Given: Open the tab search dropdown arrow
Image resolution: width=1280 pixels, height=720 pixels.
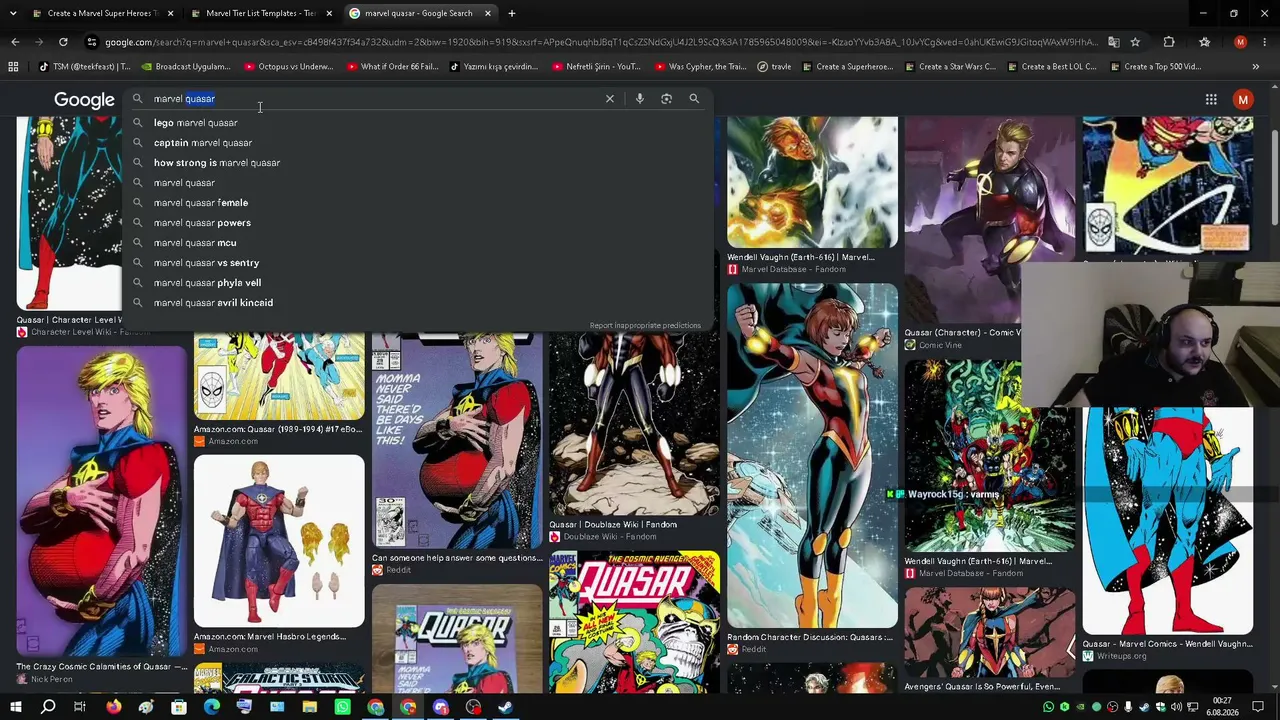Looking at the screenshot, I should click(13, 13).
